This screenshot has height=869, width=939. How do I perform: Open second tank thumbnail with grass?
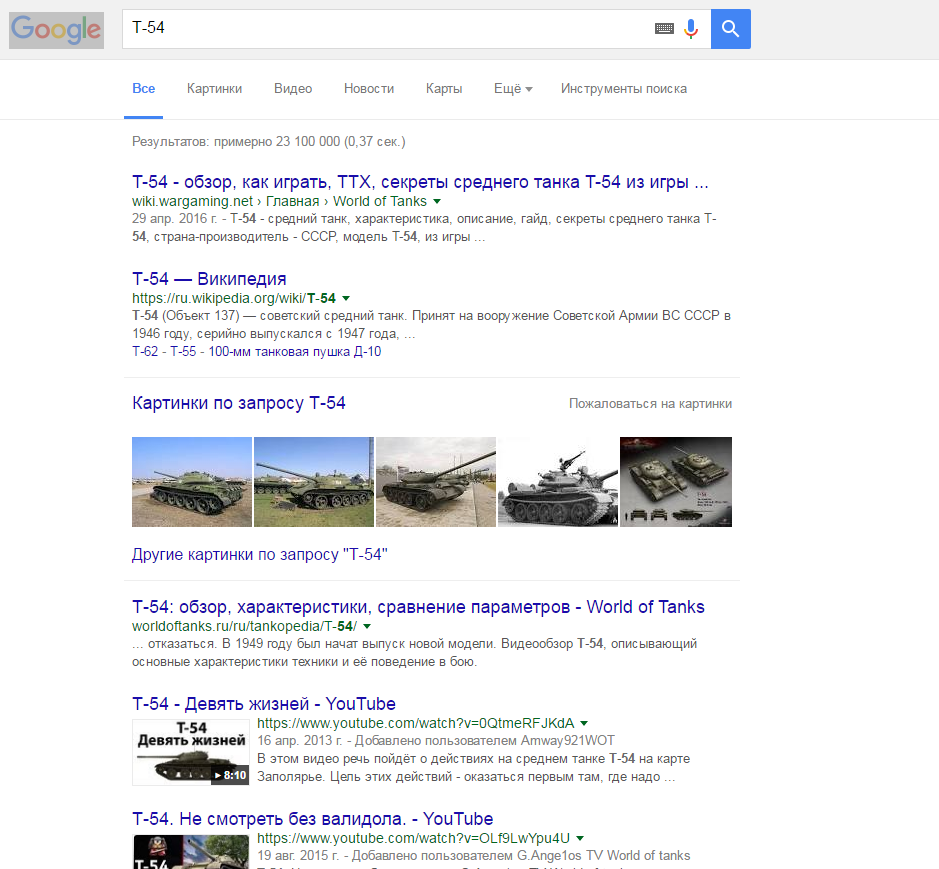(x=314, y=482)
